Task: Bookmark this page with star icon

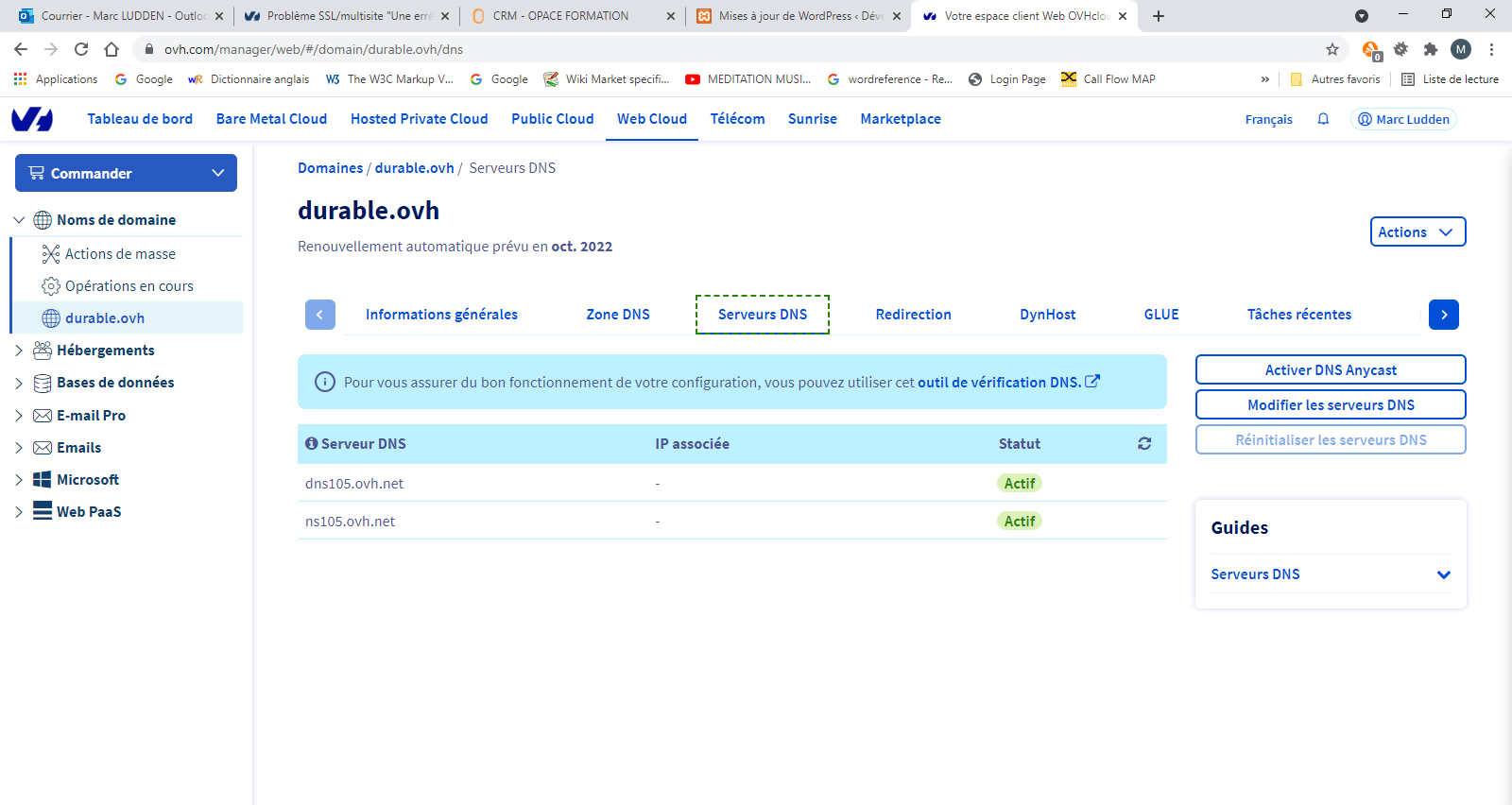Action: (x=1332, y=49)
